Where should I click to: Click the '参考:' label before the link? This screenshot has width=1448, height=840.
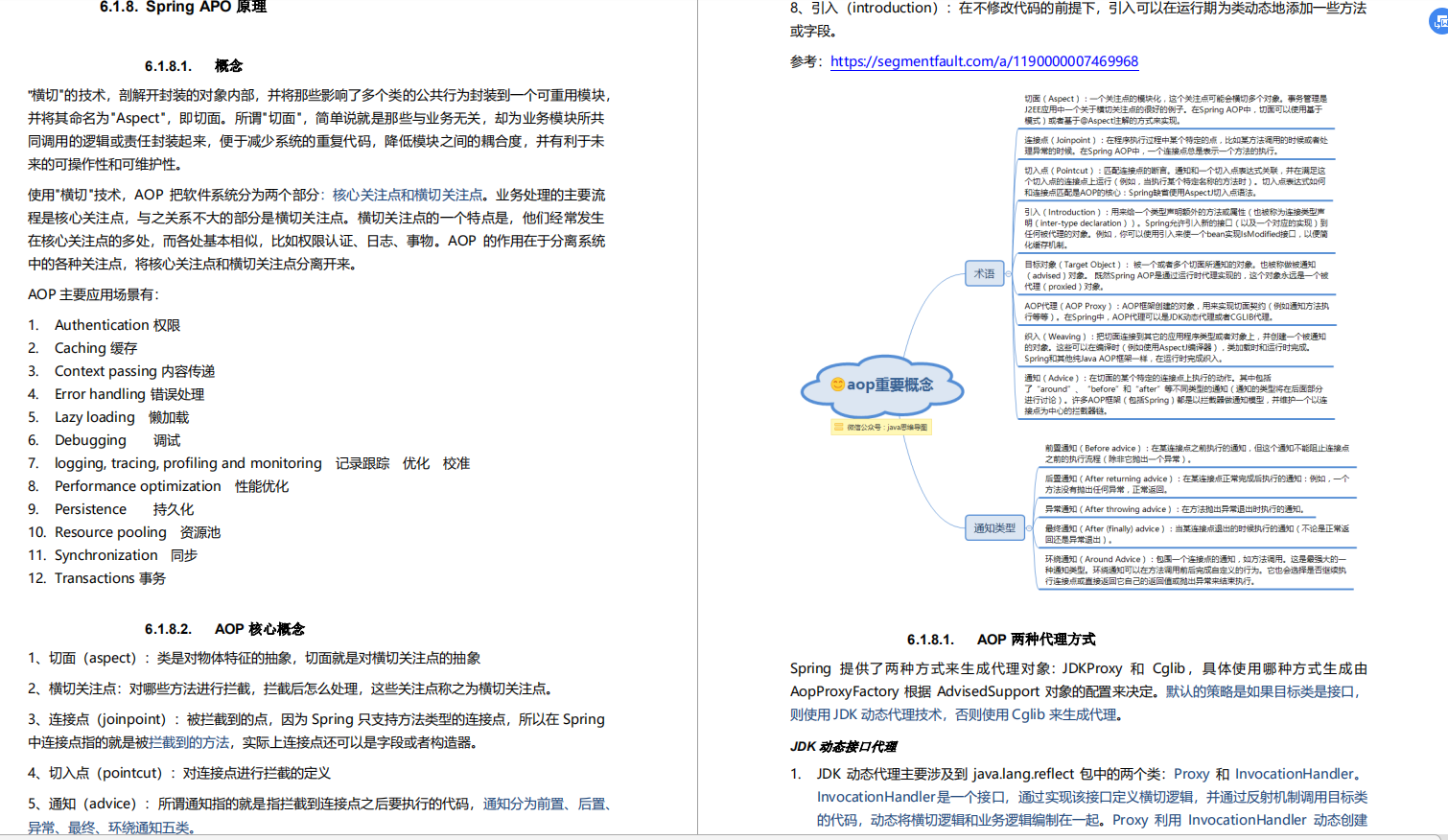coord(806,61)
